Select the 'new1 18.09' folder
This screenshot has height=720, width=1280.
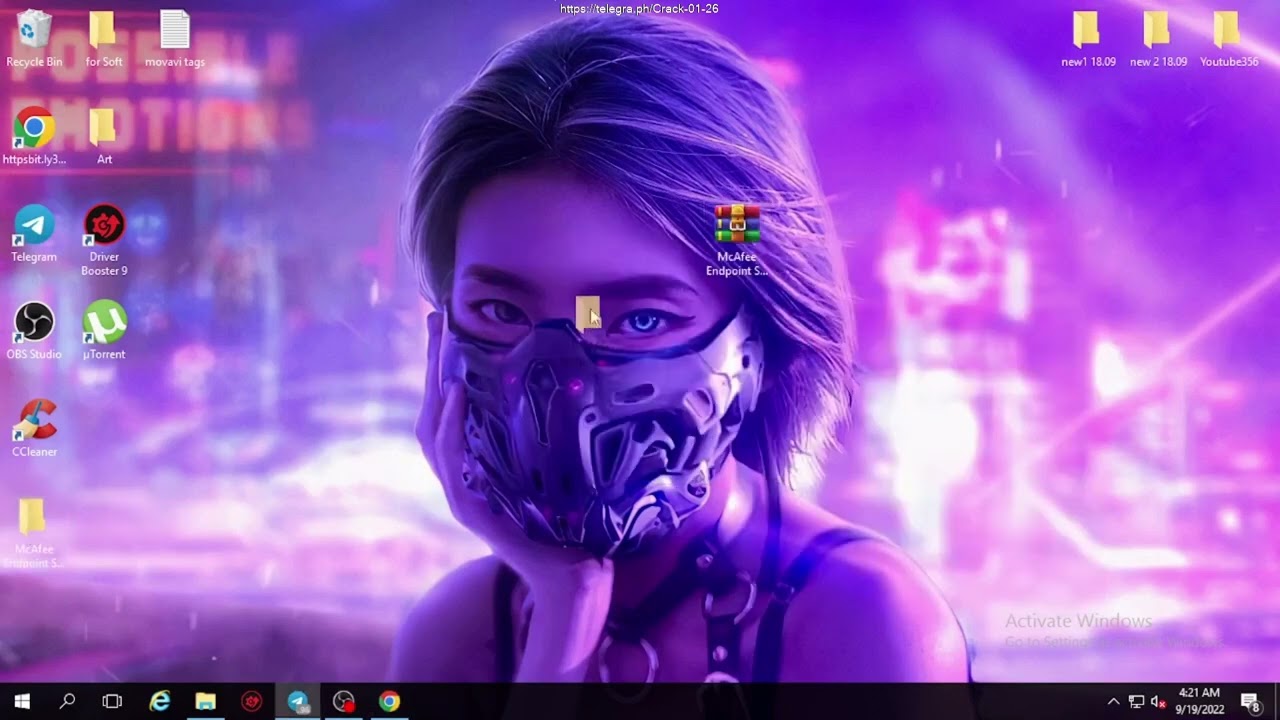(1088, 38)
